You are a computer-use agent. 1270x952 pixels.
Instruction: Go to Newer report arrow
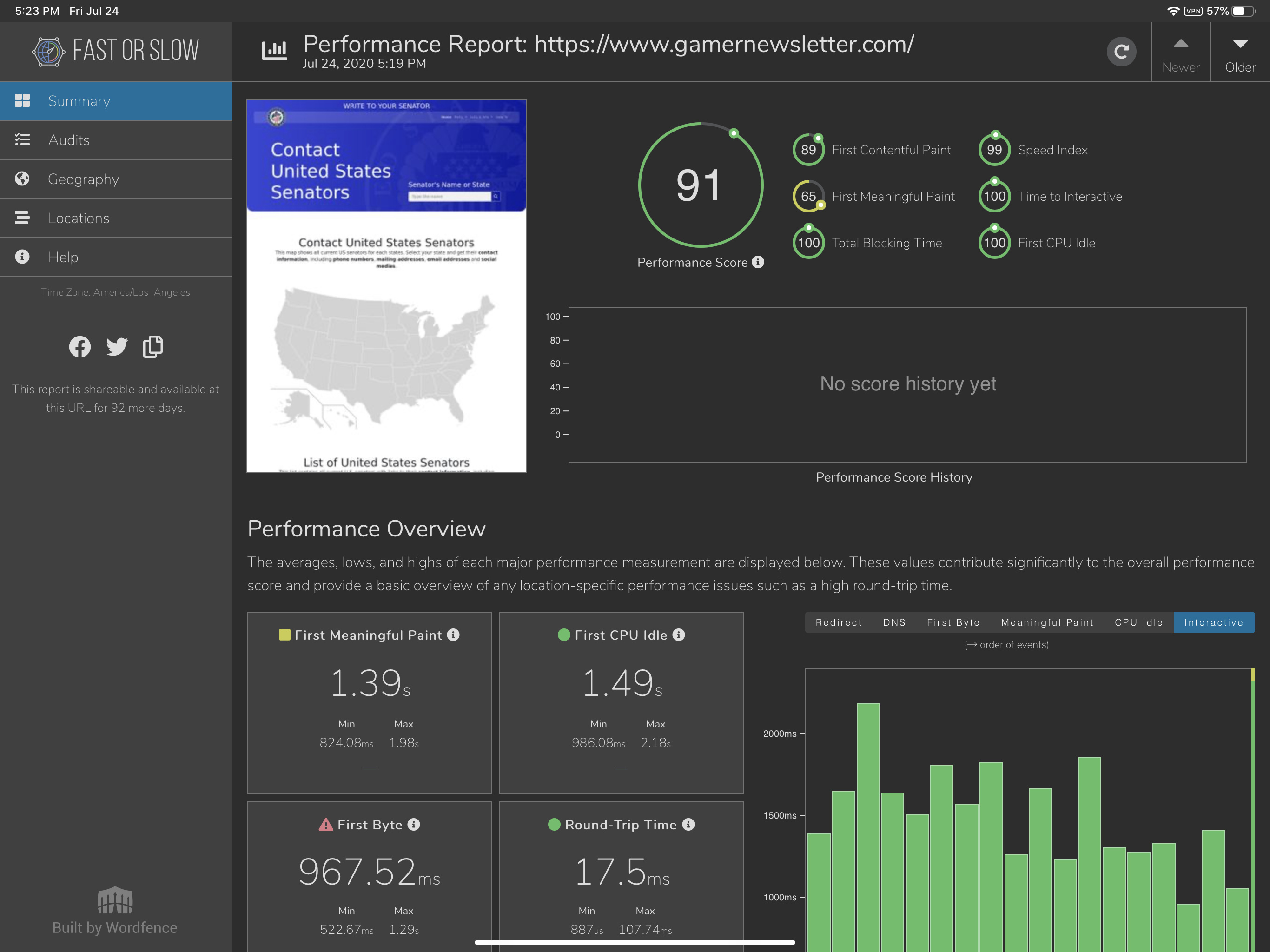click(x=1181, y=54)
